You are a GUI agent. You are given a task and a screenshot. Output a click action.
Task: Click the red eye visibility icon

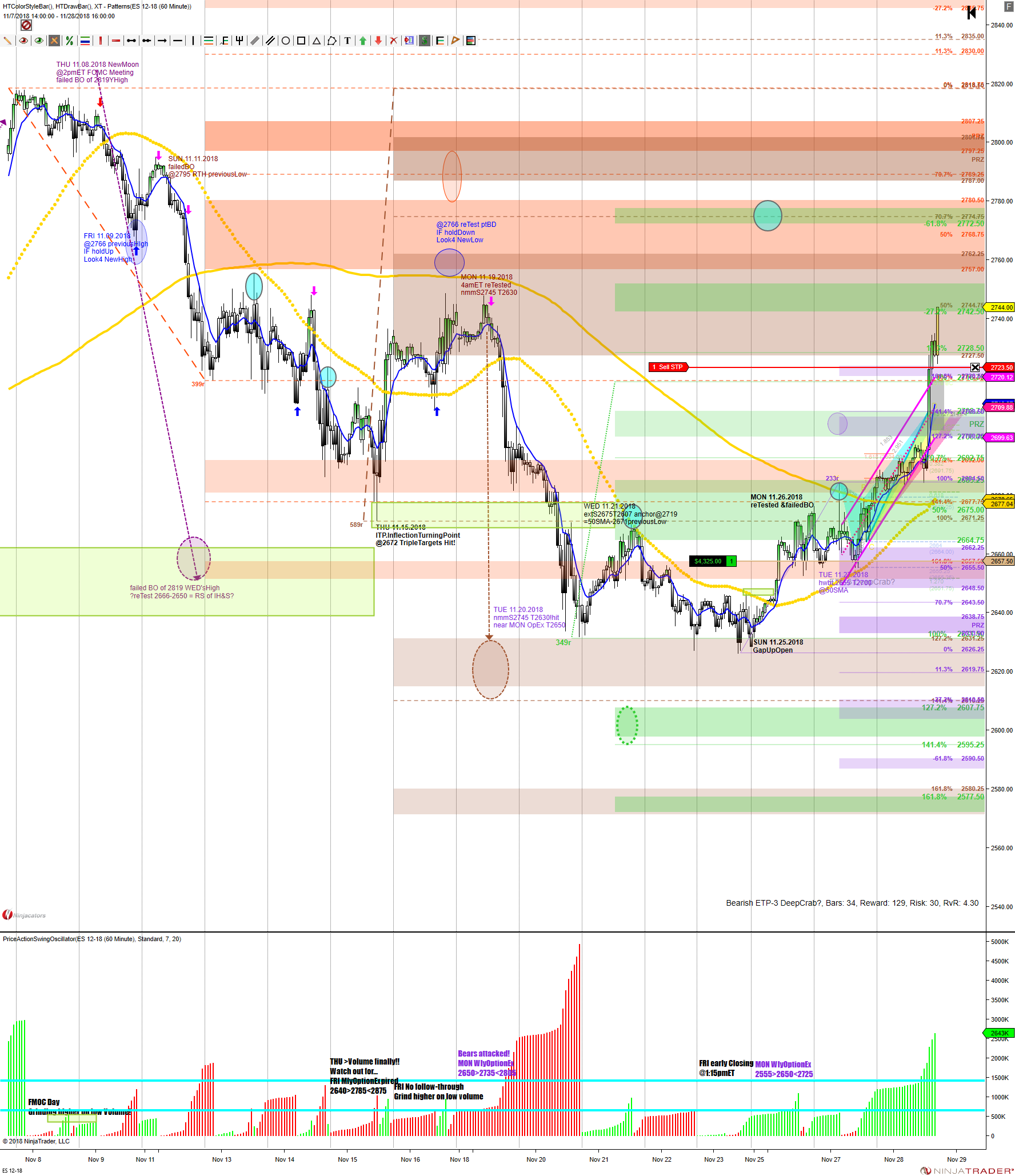click(23, 41)
